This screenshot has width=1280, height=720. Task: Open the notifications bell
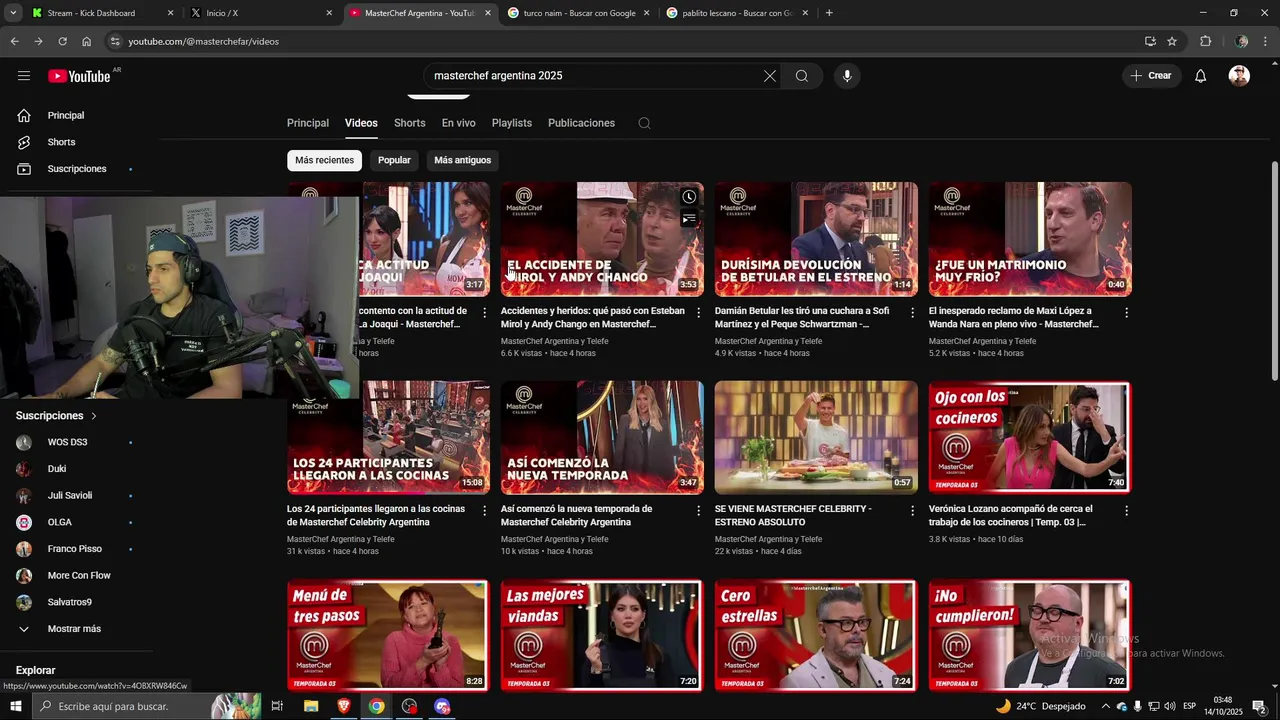coord(1200,76)
